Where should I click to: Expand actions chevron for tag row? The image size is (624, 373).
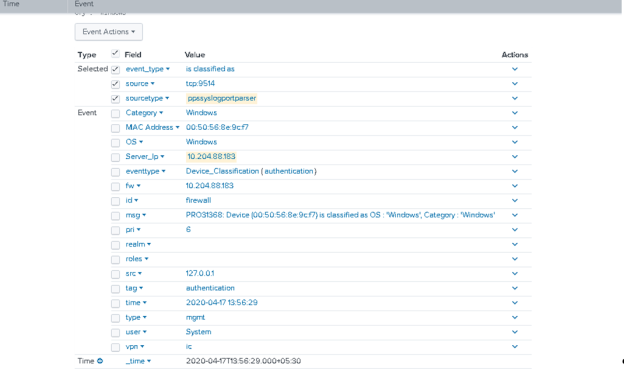[x=515, y=288]
